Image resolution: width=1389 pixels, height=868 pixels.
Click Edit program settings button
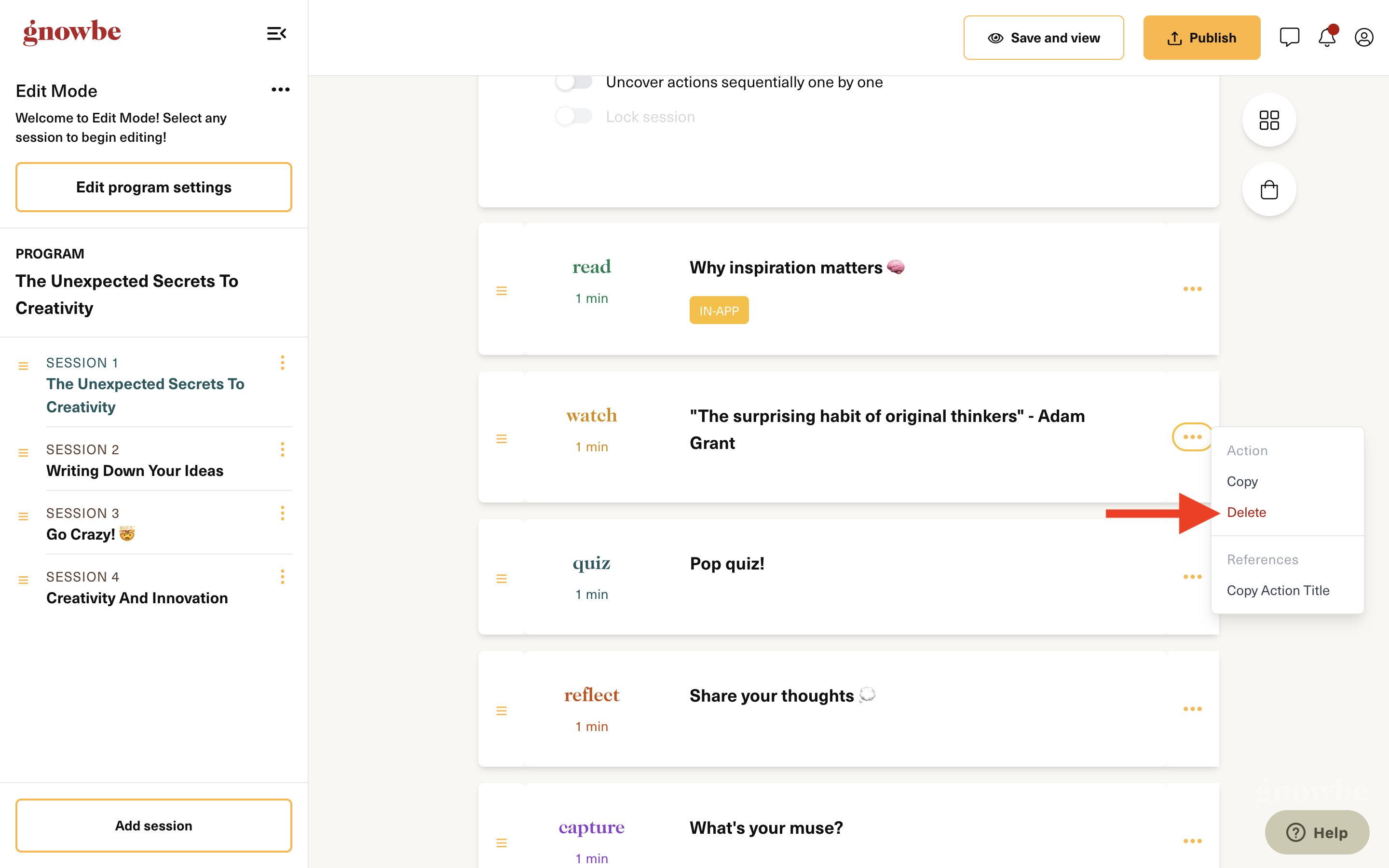tap(154, 187)
